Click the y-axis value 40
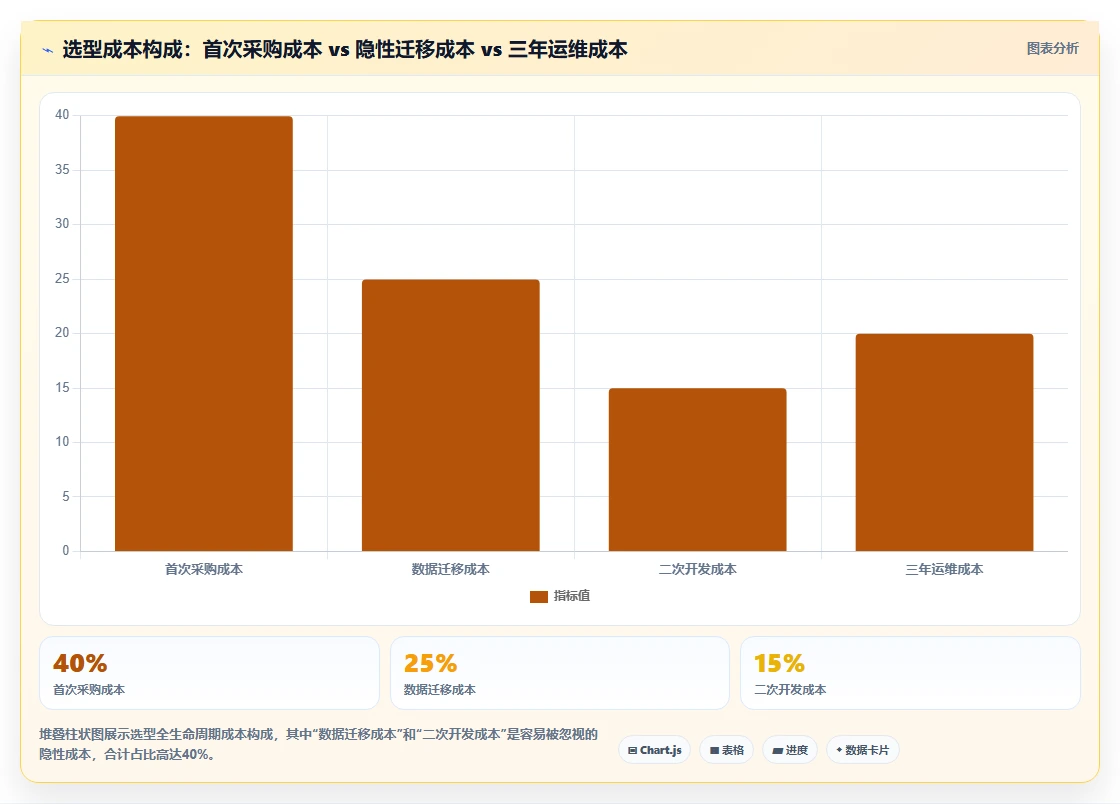The width and height of the screenshot is (1120, 804). pyautogui.click(x=62, y=115)
